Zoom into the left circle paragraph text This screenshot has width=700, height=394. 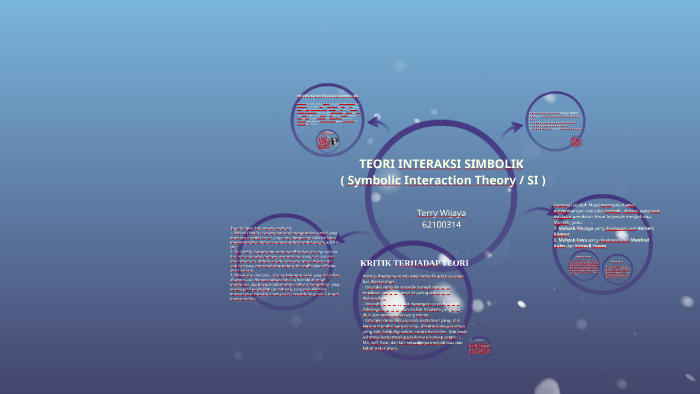[284, 263]
